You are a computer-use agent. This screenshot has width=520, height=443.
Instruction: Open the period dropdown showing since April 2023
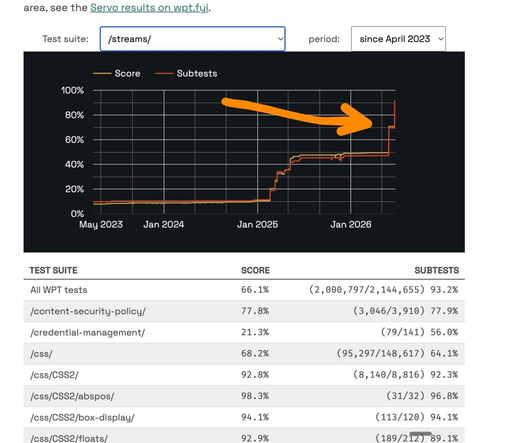pyautogui.click(x=398, y=39)
